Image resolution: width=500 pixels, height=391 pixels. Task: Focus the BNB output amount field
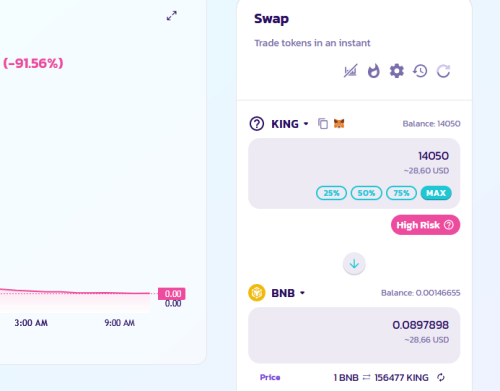pyautogui.click(x=354, y=335)
